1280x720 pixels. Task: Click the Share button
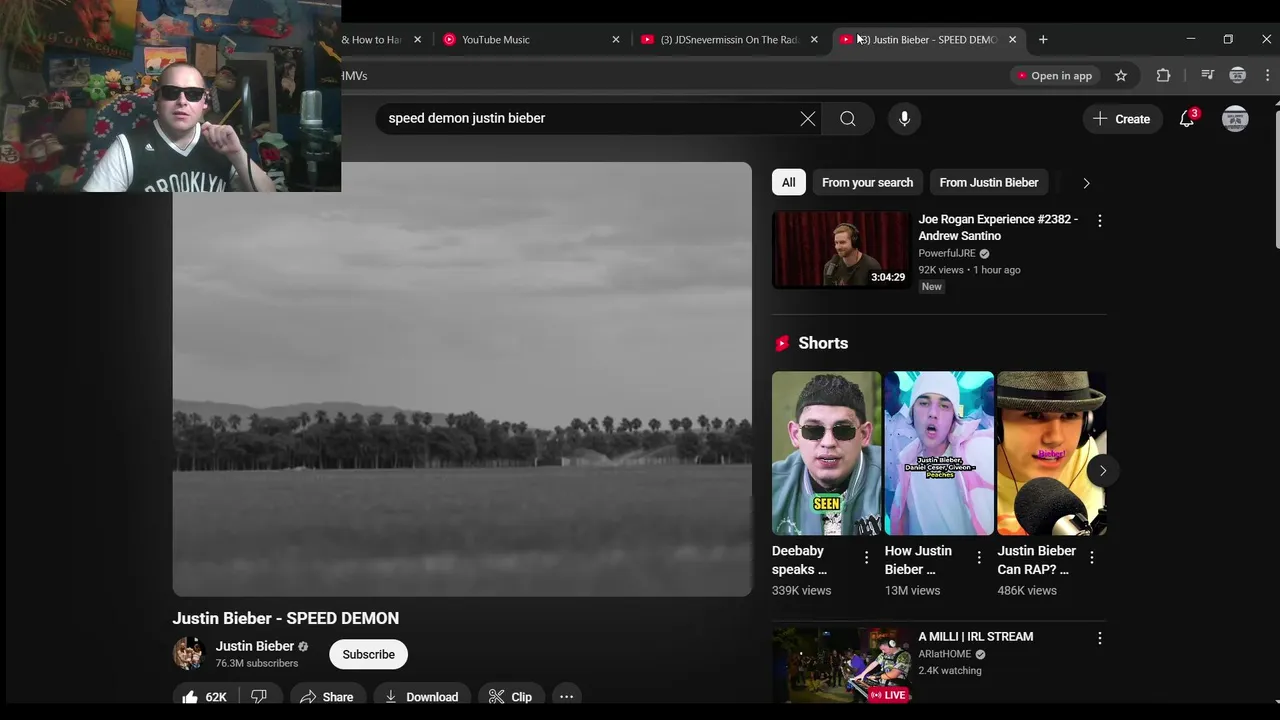(x=326, y=697)
